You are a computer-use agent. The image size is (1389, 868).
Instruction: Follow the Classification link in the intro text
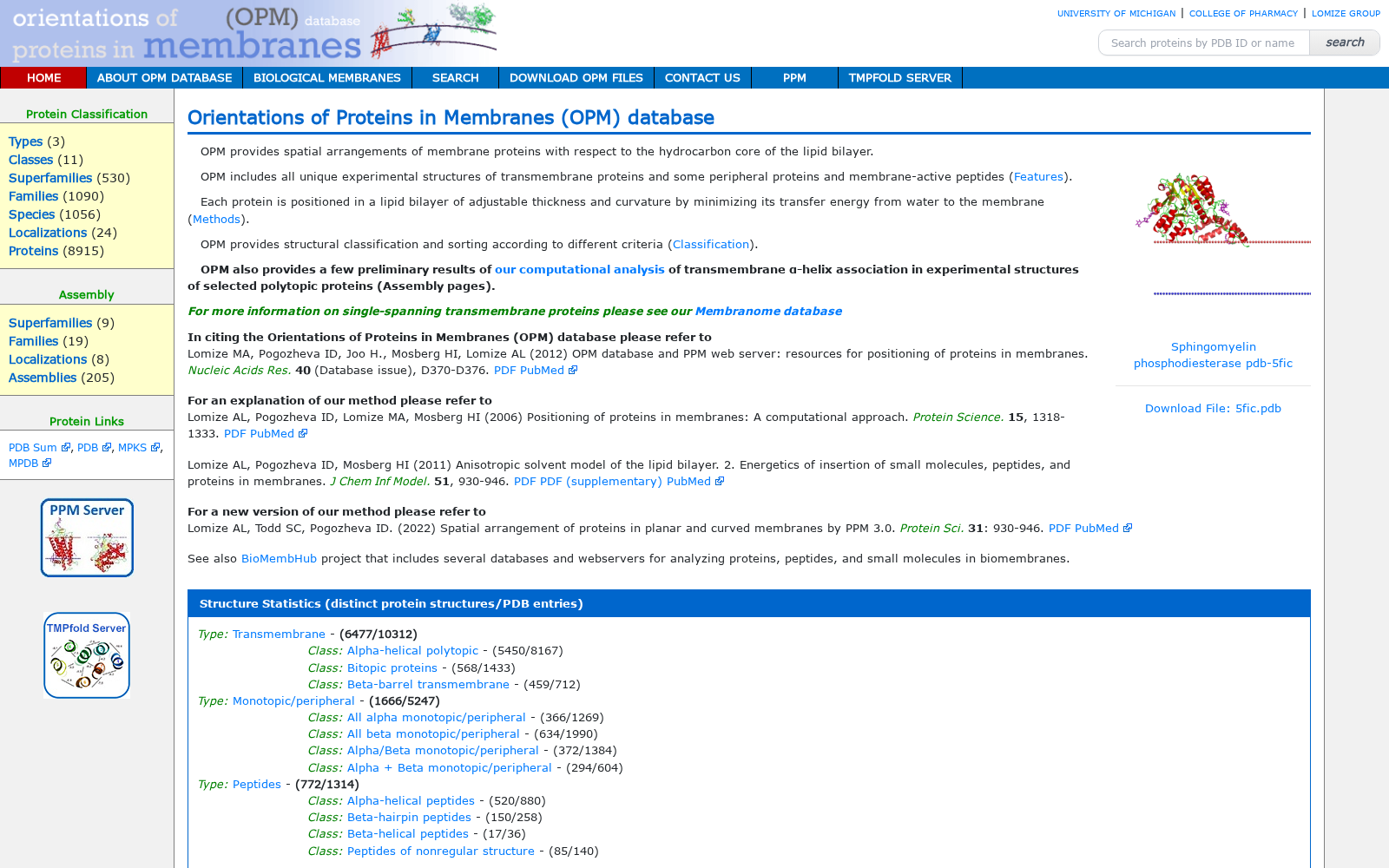point(711,245)
